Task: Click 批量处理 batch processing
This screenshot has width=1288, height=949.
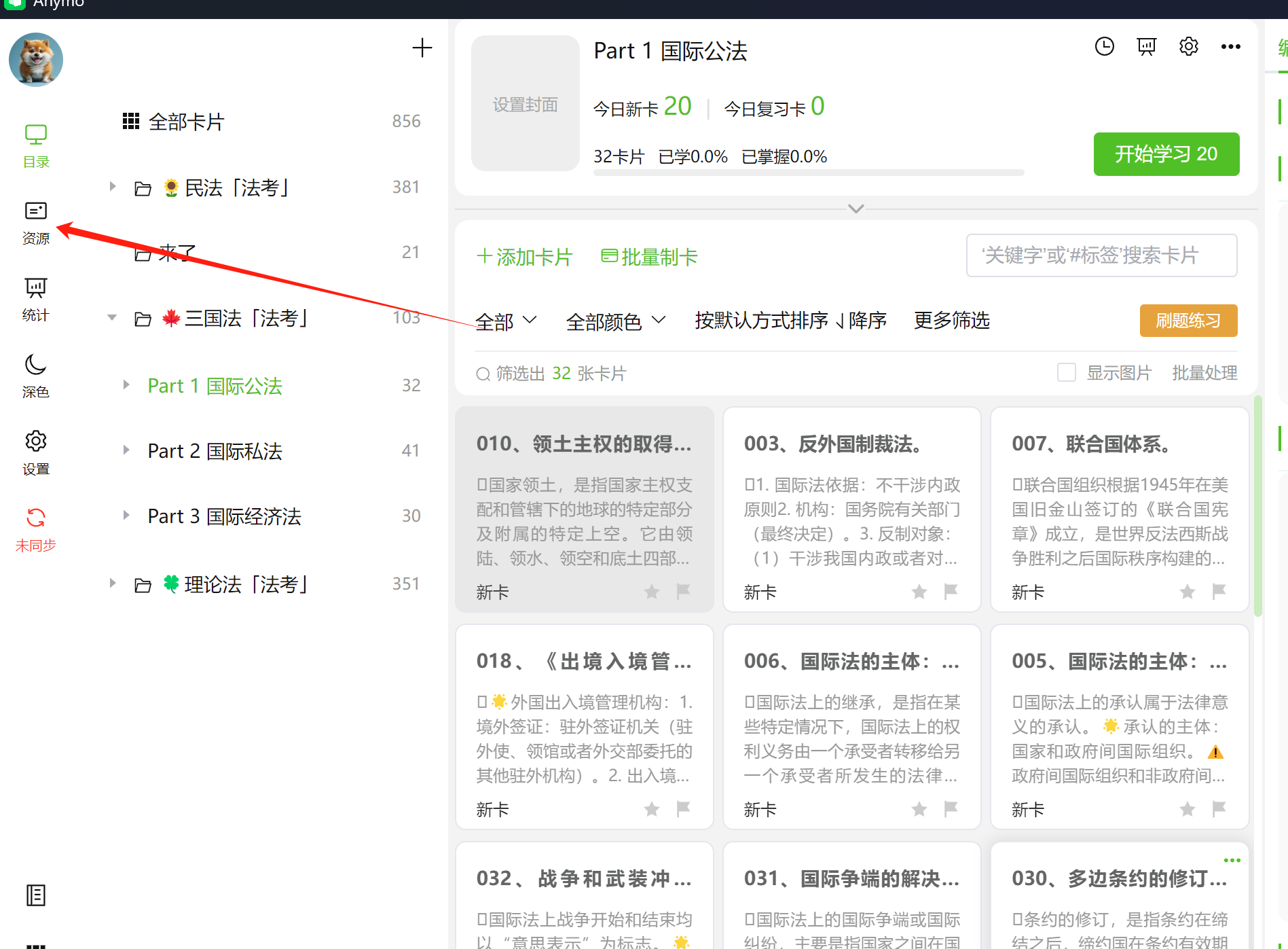Action: click(1204, 372)
